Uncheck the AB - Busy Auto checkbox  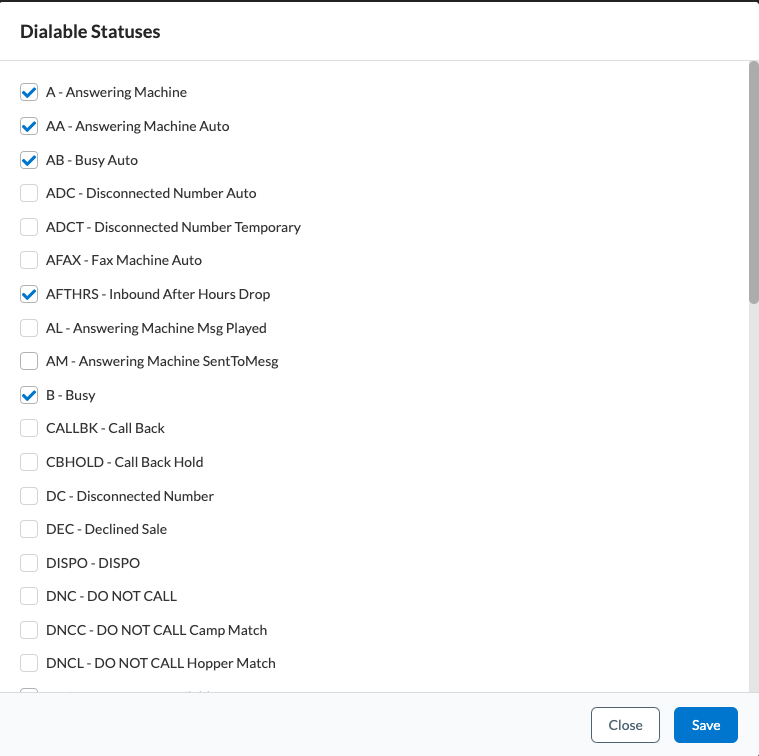pyautogui.click(x=29, y=160)
